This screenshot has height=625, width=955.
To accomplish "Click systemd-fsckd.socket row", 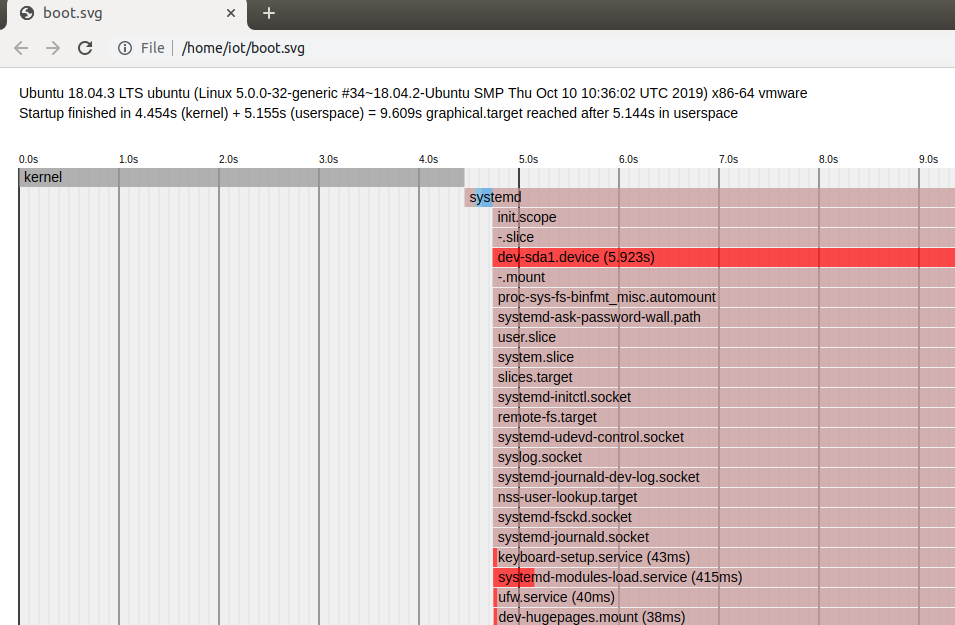I will point(724,517).
